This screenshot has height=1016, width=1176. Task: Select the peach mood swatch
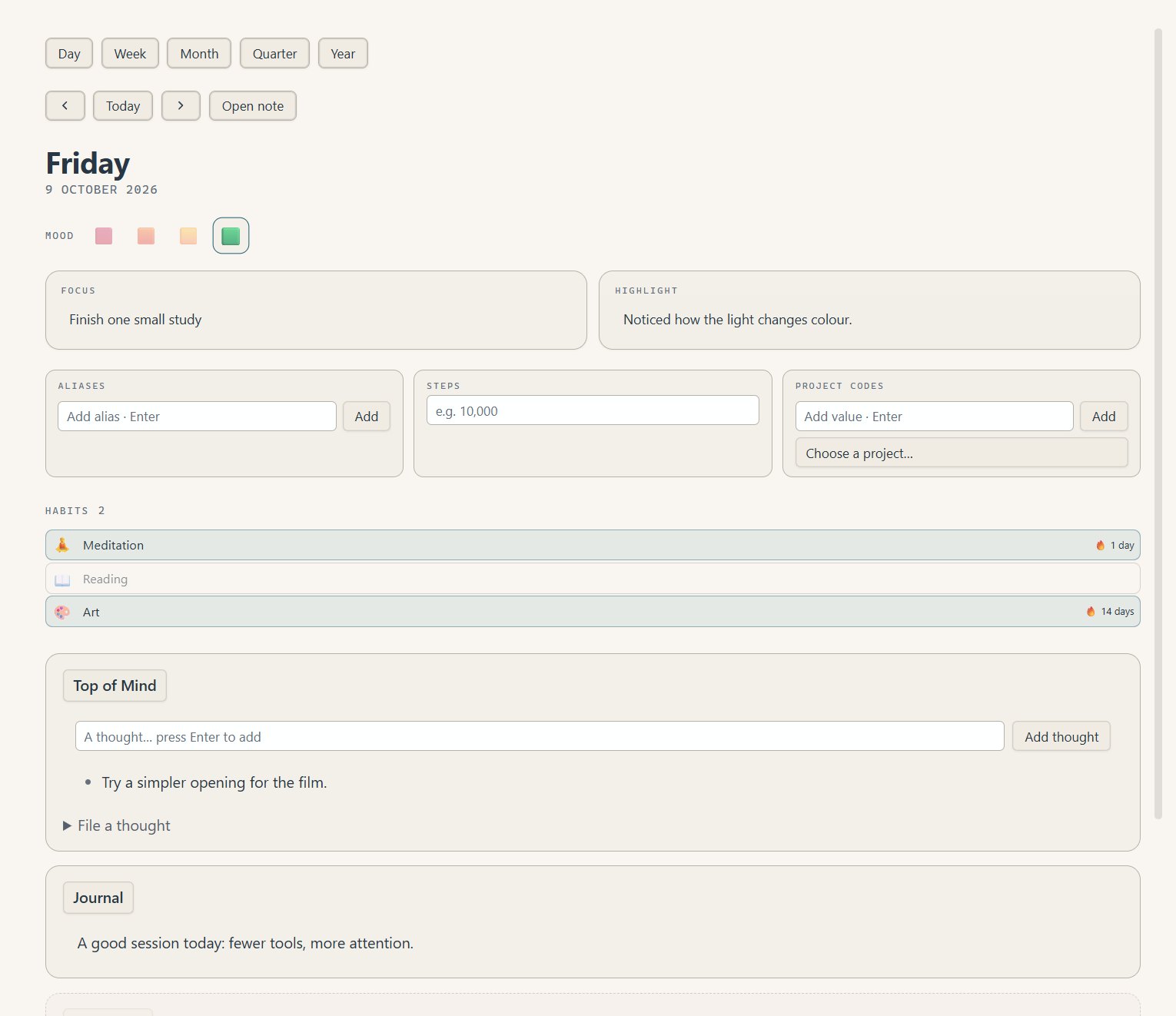pyautogui.click(x=188, y=236)
